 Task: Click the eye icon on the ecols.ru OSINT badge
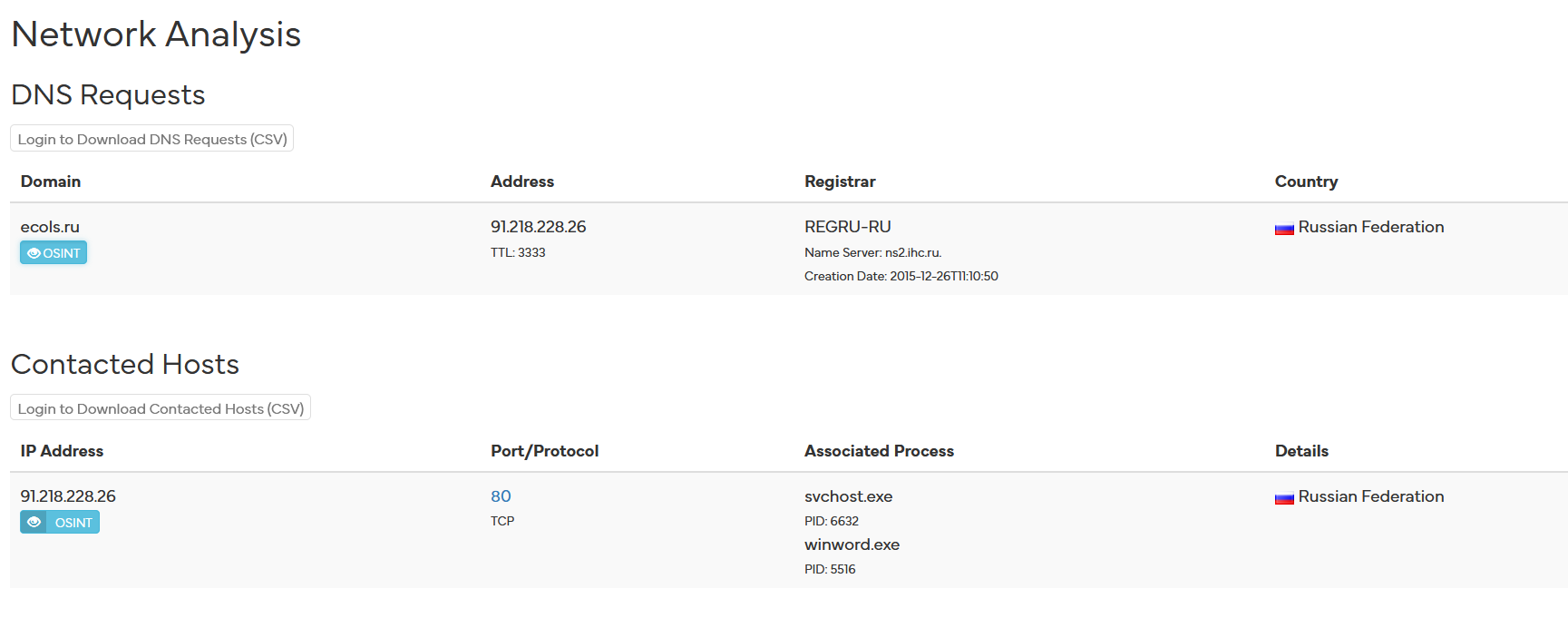click(x=34, y=252)
